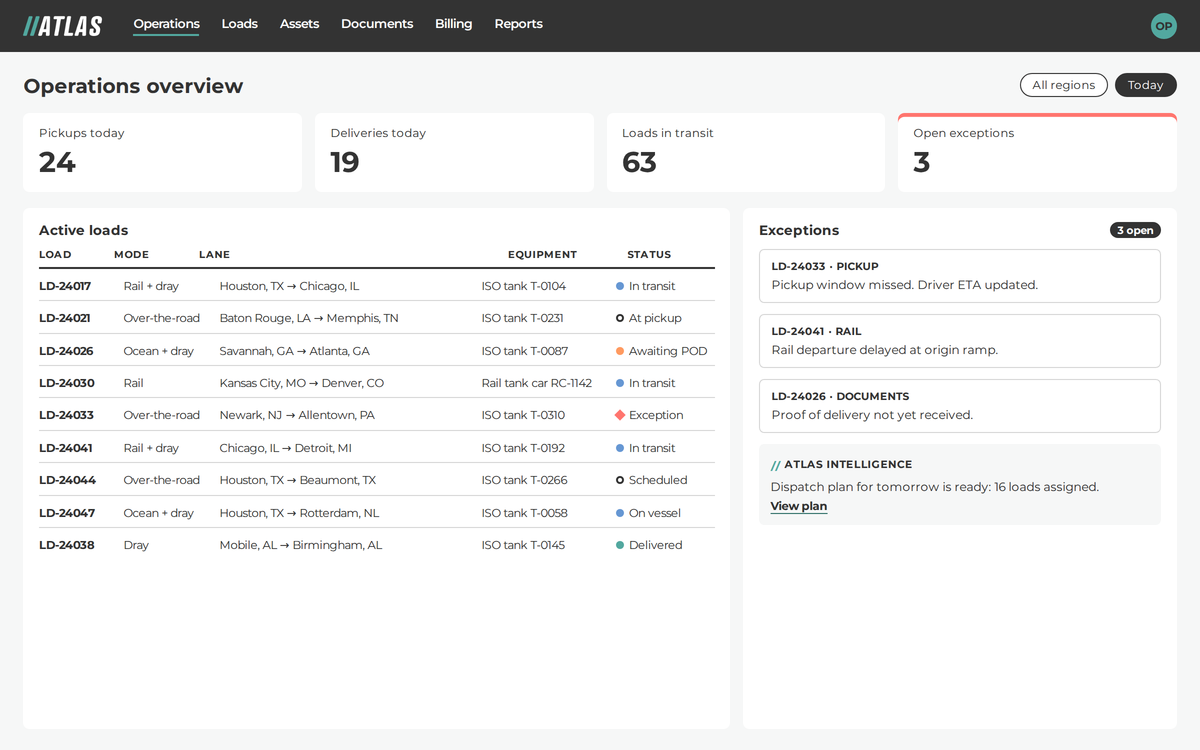The image size is (1200, 750).
Task: Click equipment ISO tank T-0058
Action: point(524,513)
